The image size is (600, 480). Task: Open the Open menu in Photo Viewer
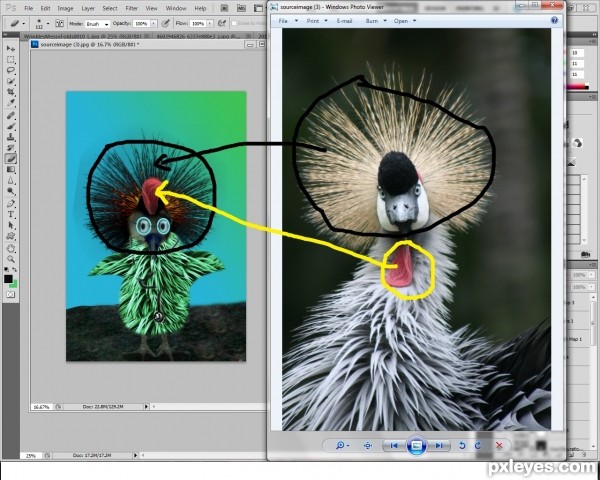[x=405, y=21]
